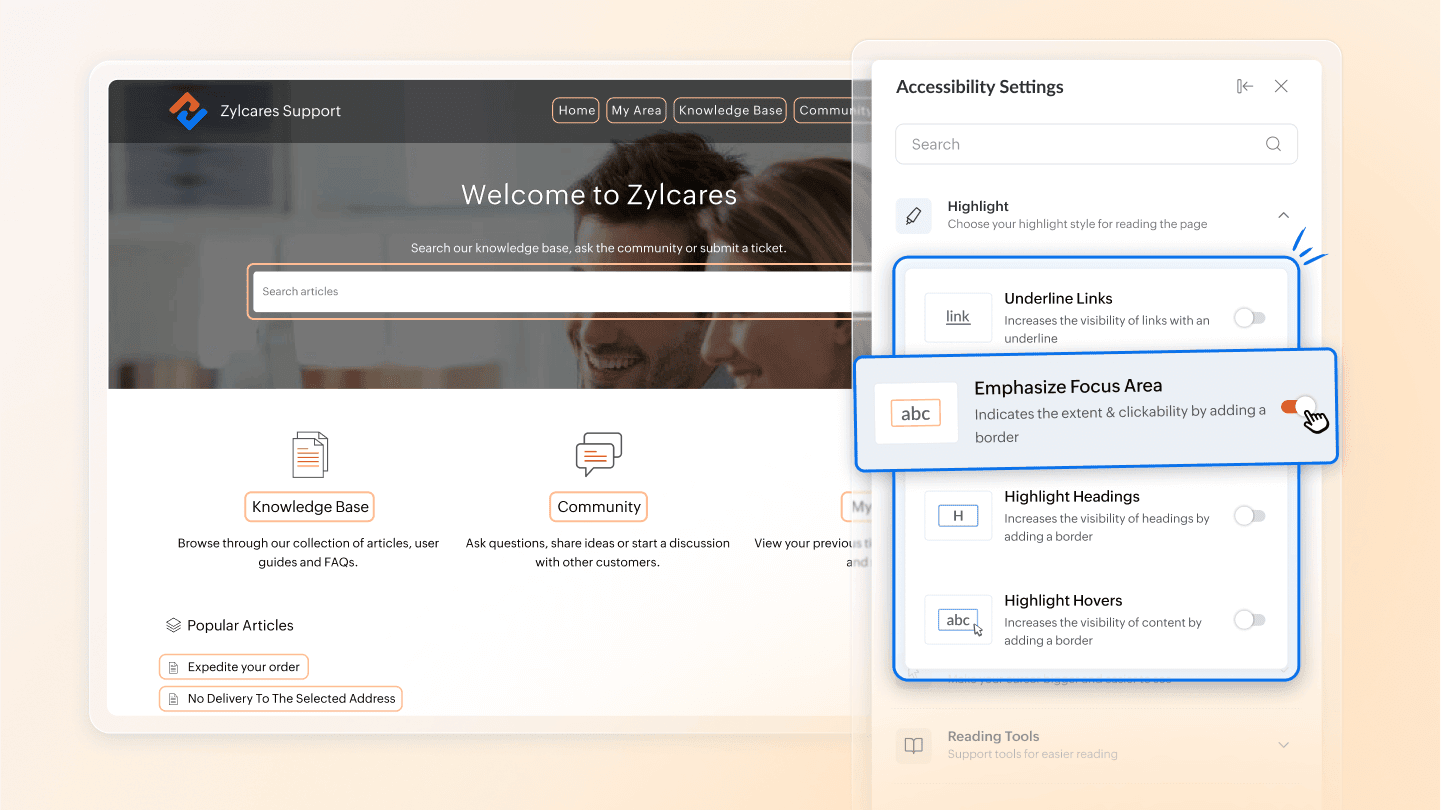Enable the Highlight Headings toggle
This screenshot has height=810, width=1441.
1249,516
